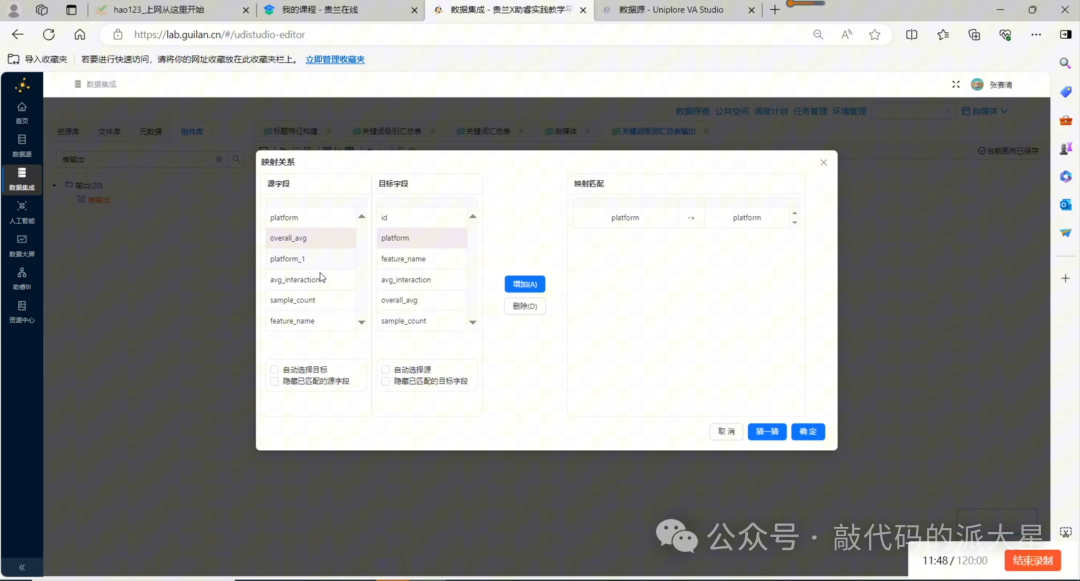Select the 数据集成 sidebar icon
This screenshot has height=581, width=1080.
[21, 178]
